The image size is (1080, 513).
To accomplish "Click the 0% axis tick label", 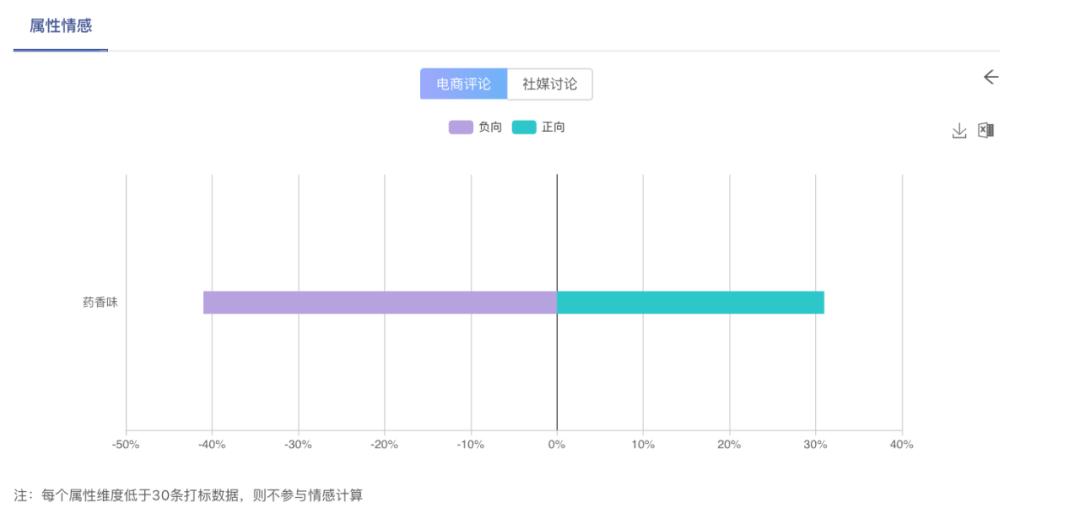I will (x=557, y=444).
